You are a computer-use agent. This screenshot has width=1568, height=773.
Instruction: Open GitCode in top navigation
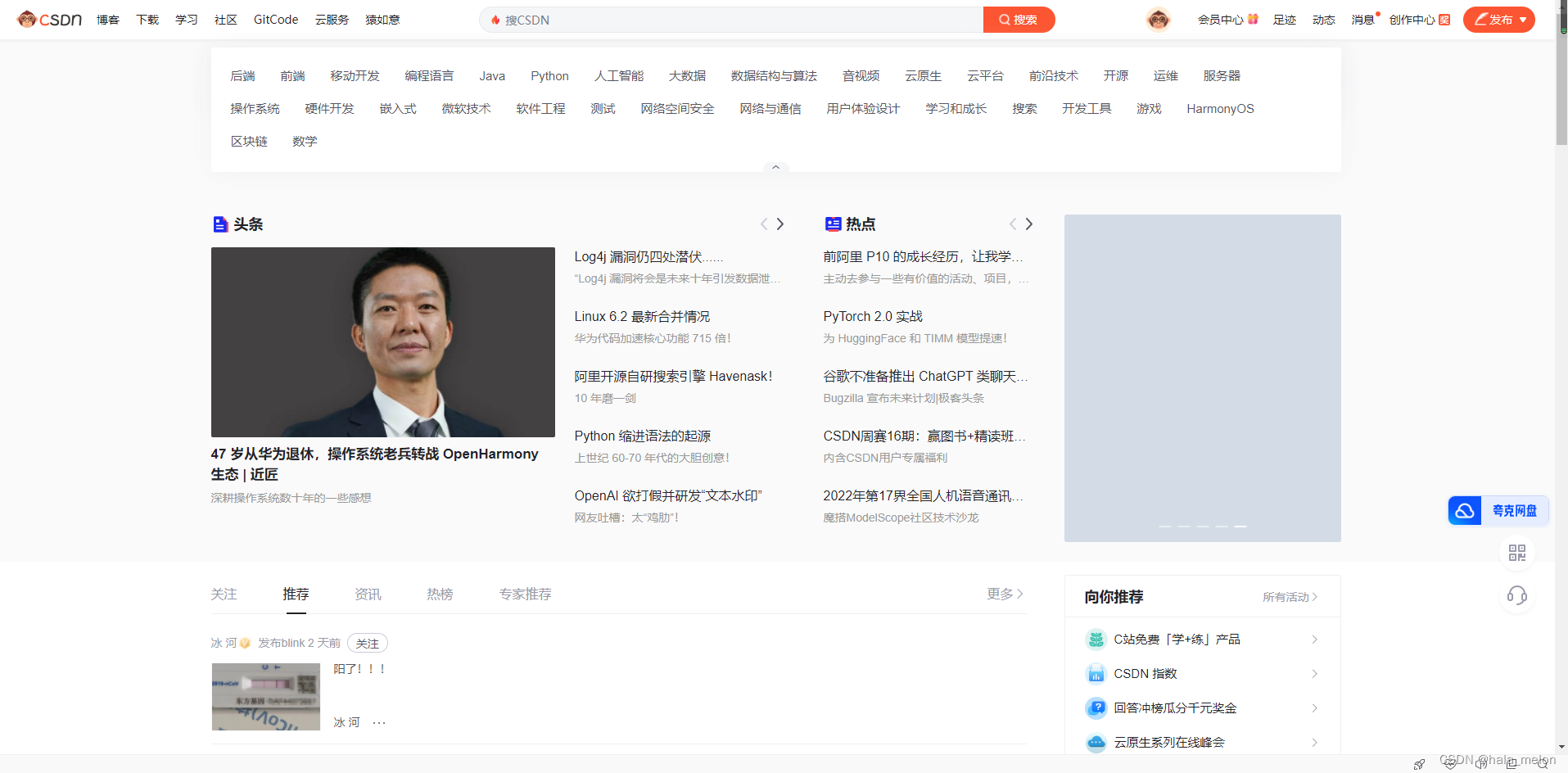pyautogui.click(x=276, y=20)
